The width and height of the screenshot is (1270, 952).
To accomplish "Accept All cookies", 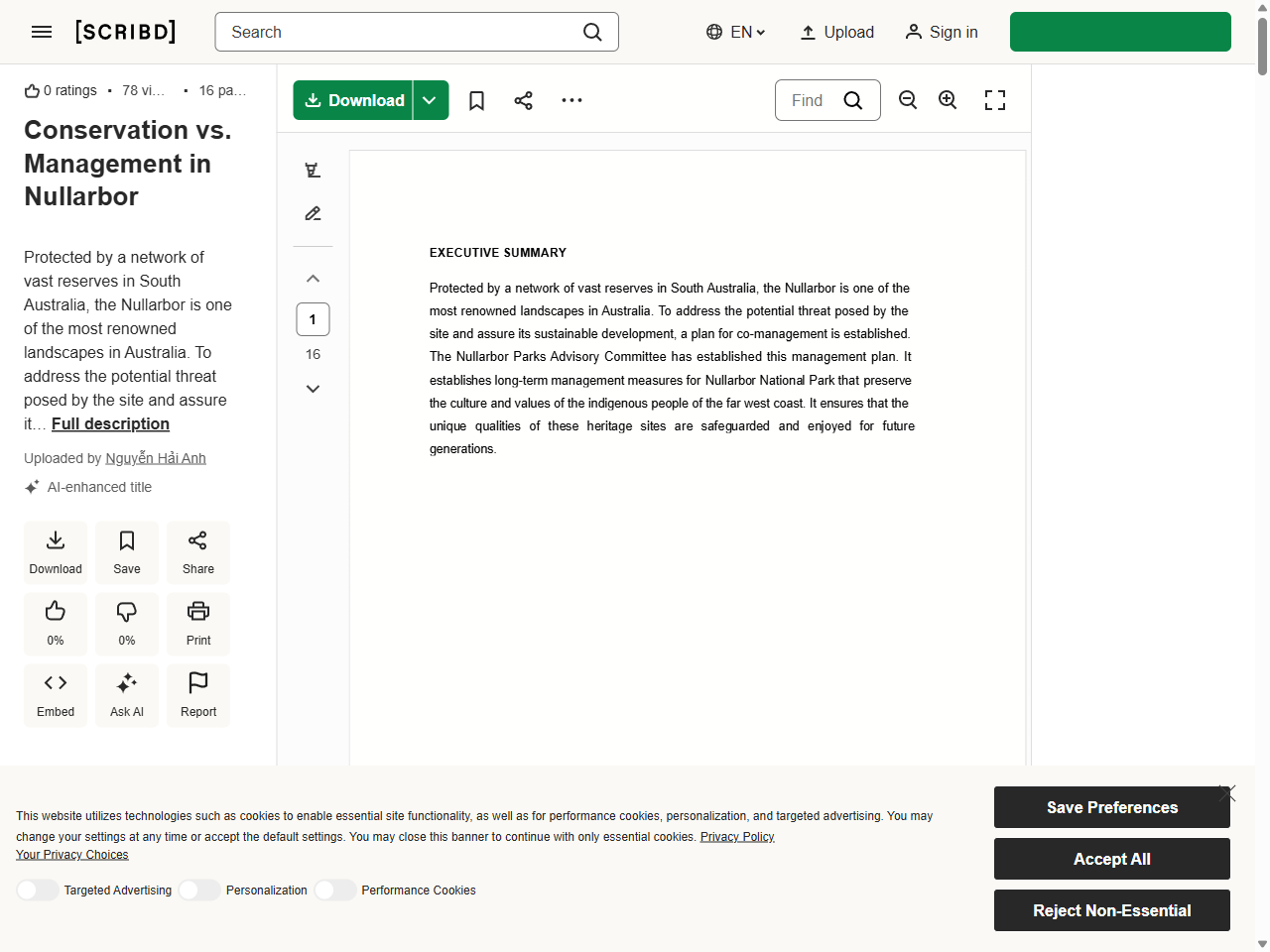I will point(1111,859).
